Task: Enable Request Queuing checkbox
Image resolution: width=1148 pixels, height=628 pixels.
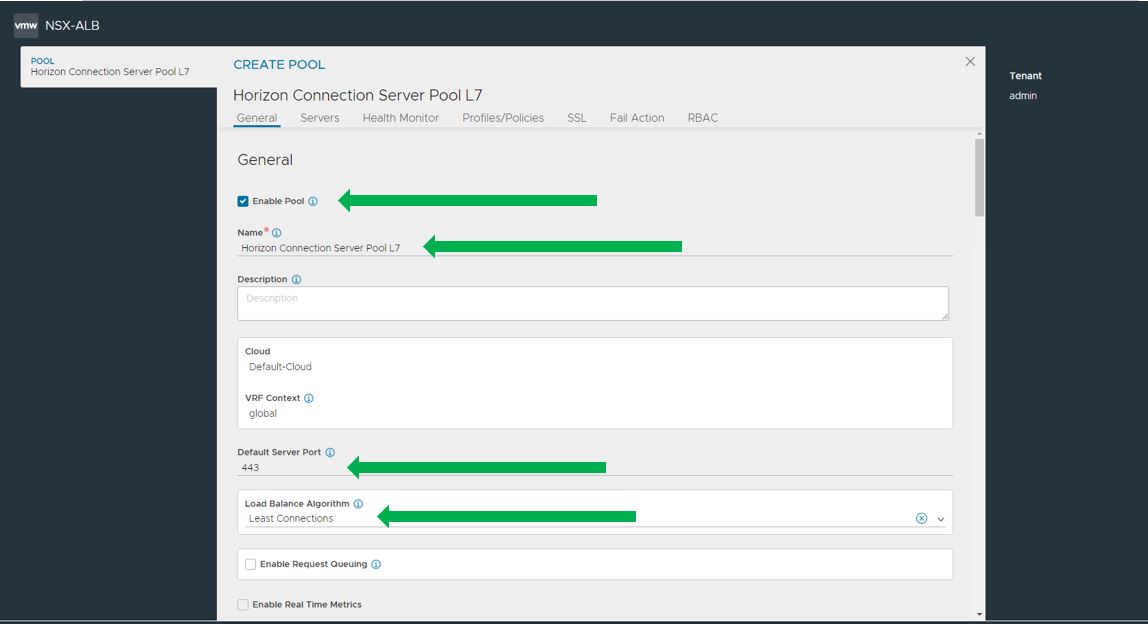Action: tap(250, 564)
